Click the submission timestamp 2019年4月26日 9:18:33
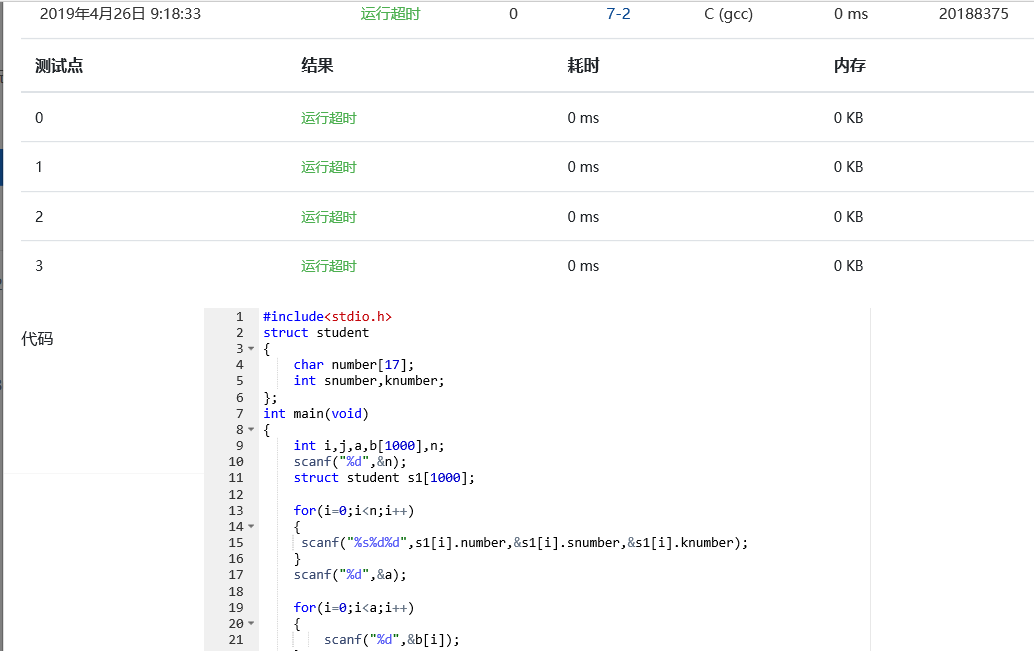 point(120,14)
